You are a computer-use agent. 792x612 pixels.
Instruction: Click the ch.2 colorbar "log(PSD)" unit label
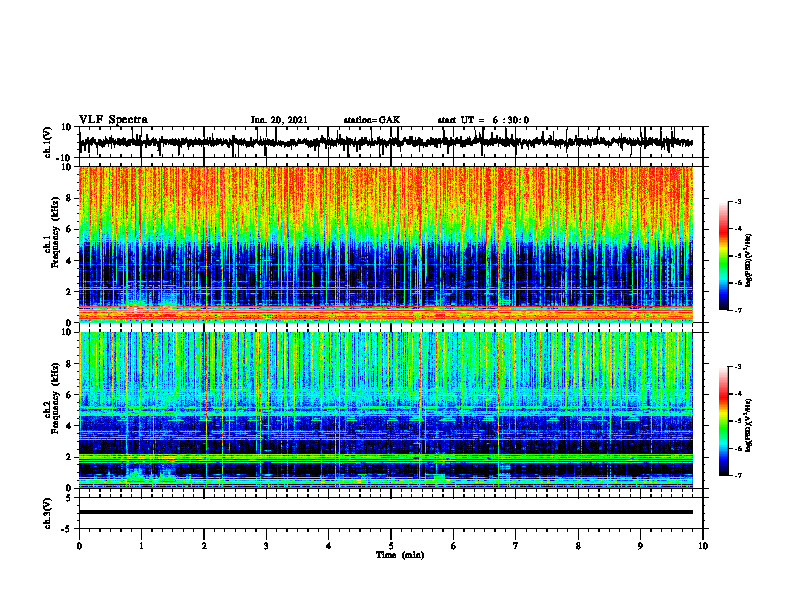tap(749, 425)
